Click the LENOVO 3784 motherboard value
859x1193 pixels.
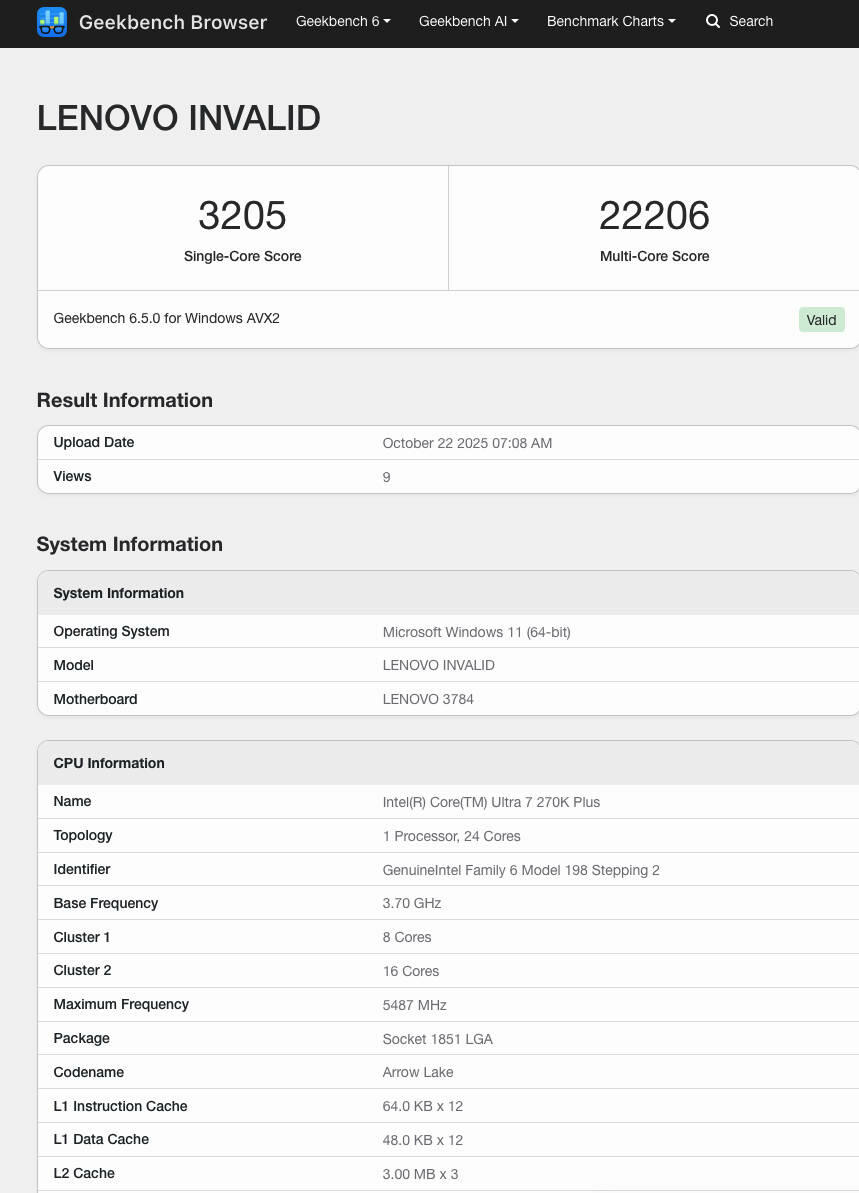428,699
